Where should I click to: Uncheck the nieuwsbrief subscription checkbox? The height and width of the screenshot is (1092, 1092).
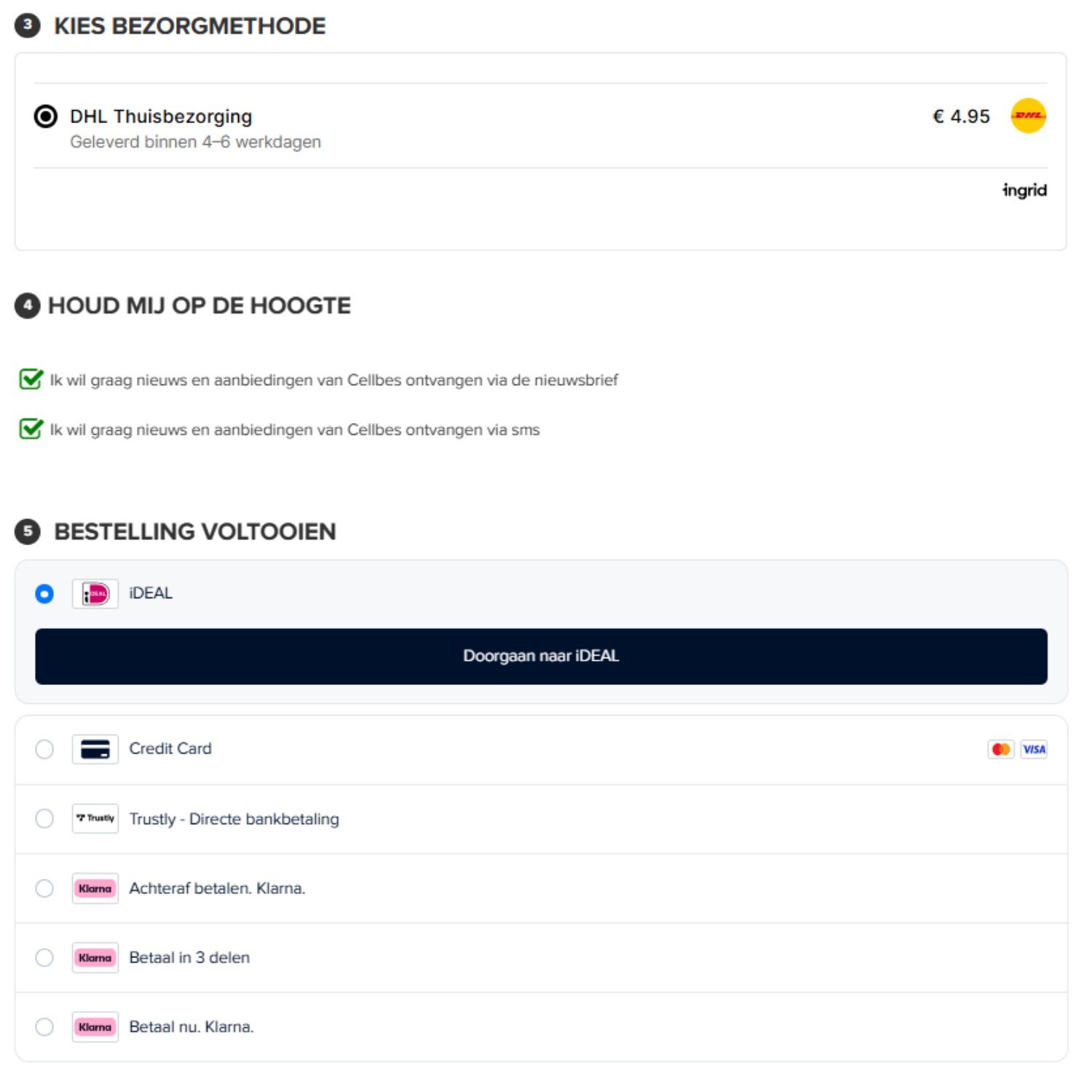[31, 379]
